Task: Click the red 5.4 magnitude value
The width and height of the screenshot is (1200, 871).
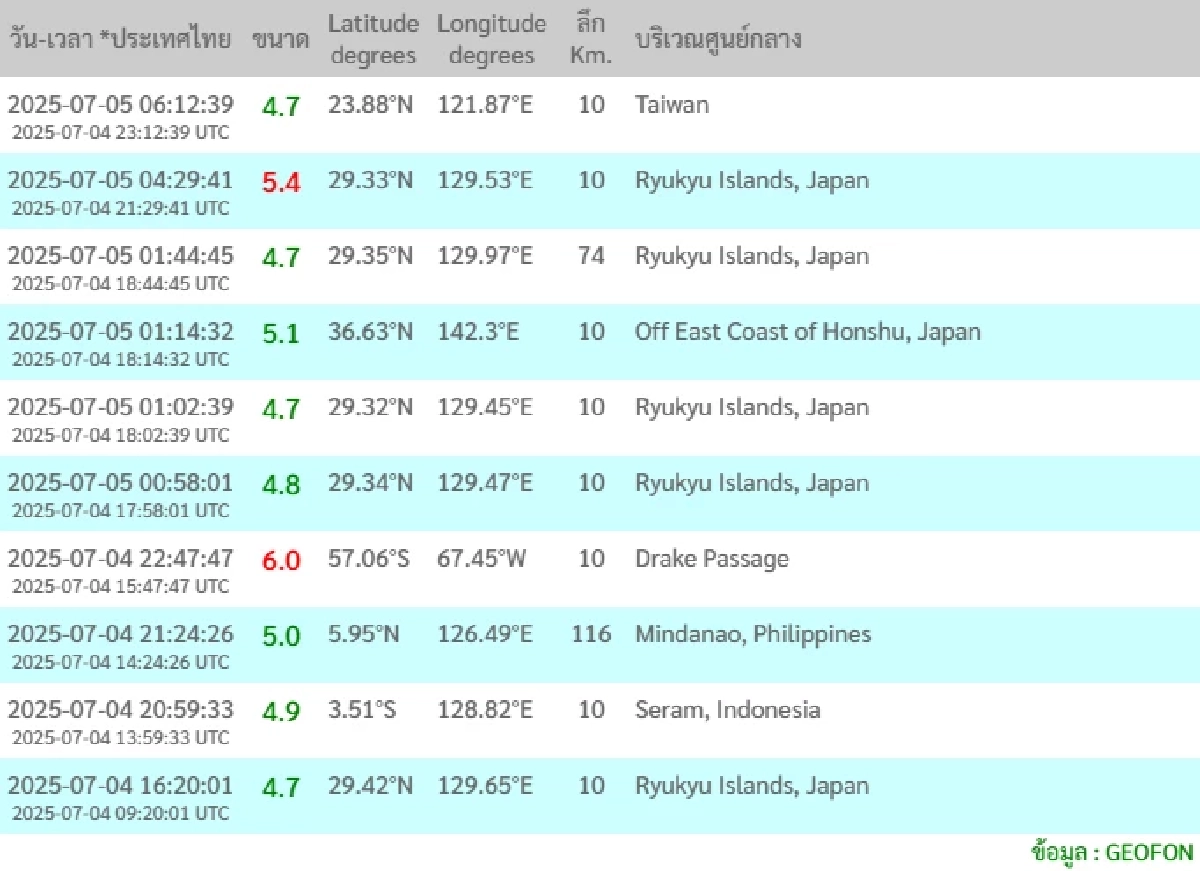Action: (281, 182)
